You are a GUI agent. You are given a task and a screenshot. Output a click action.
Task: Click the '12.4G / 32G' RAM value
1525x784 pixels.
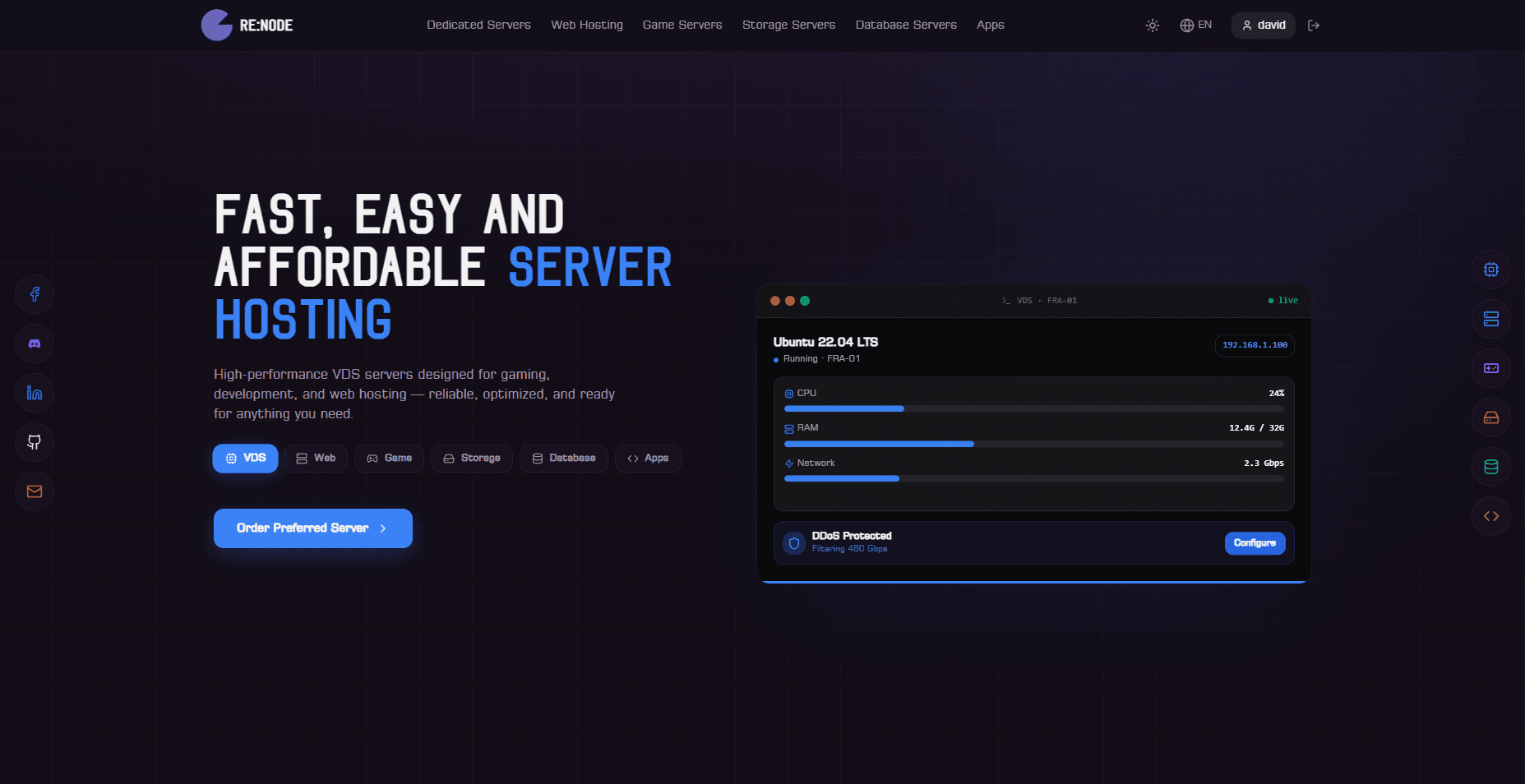[x=1256, y=428]
